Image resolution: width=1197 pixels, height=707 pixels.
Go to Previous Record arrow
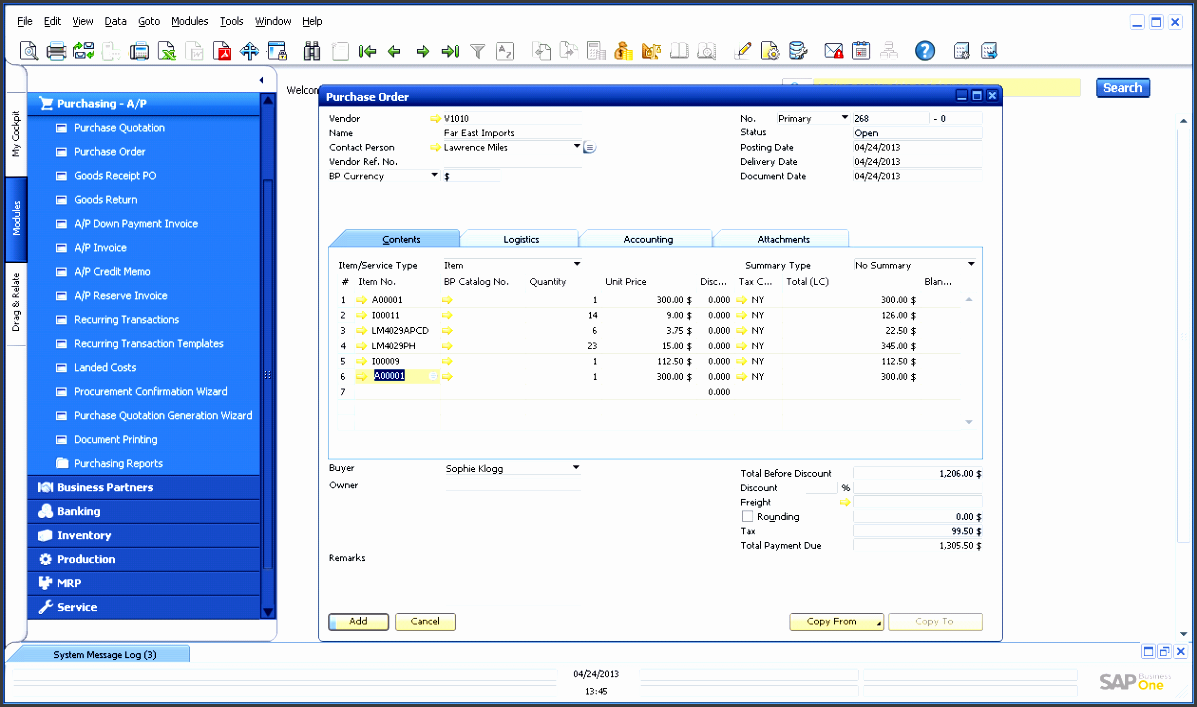(395, 51)
